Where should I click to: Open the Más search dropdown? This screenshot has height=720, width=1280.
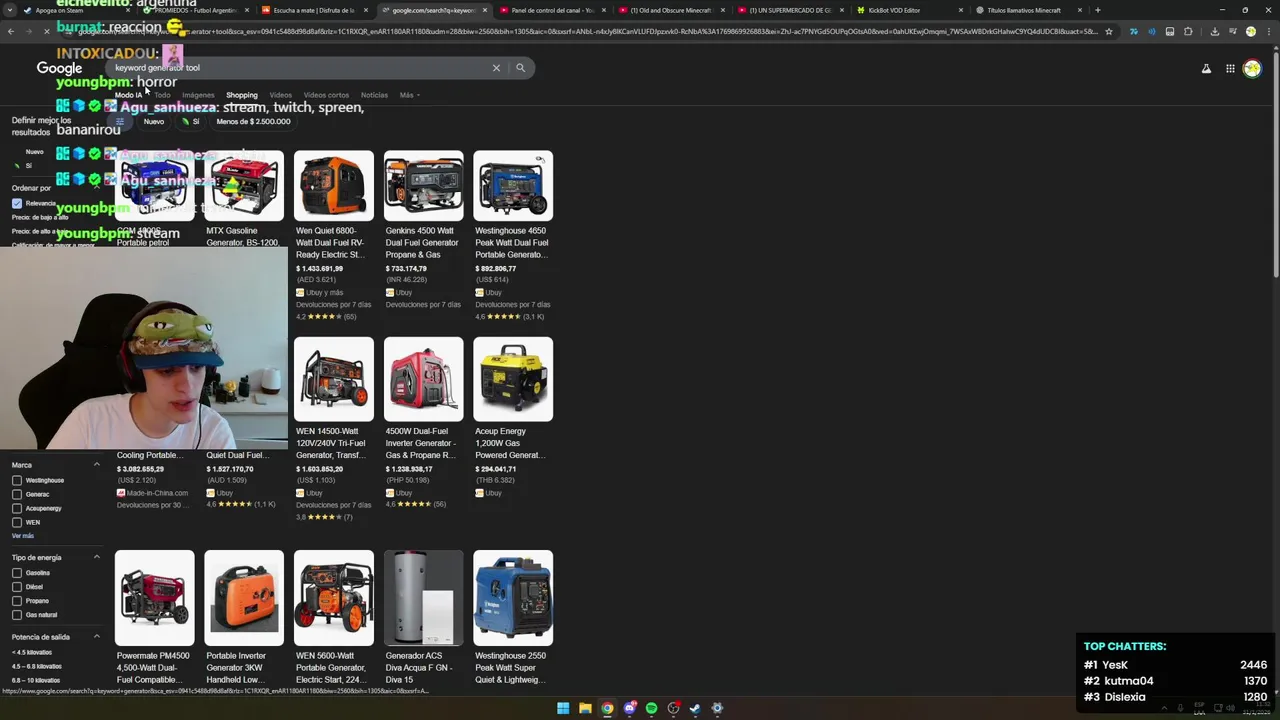tap(409, 95)
